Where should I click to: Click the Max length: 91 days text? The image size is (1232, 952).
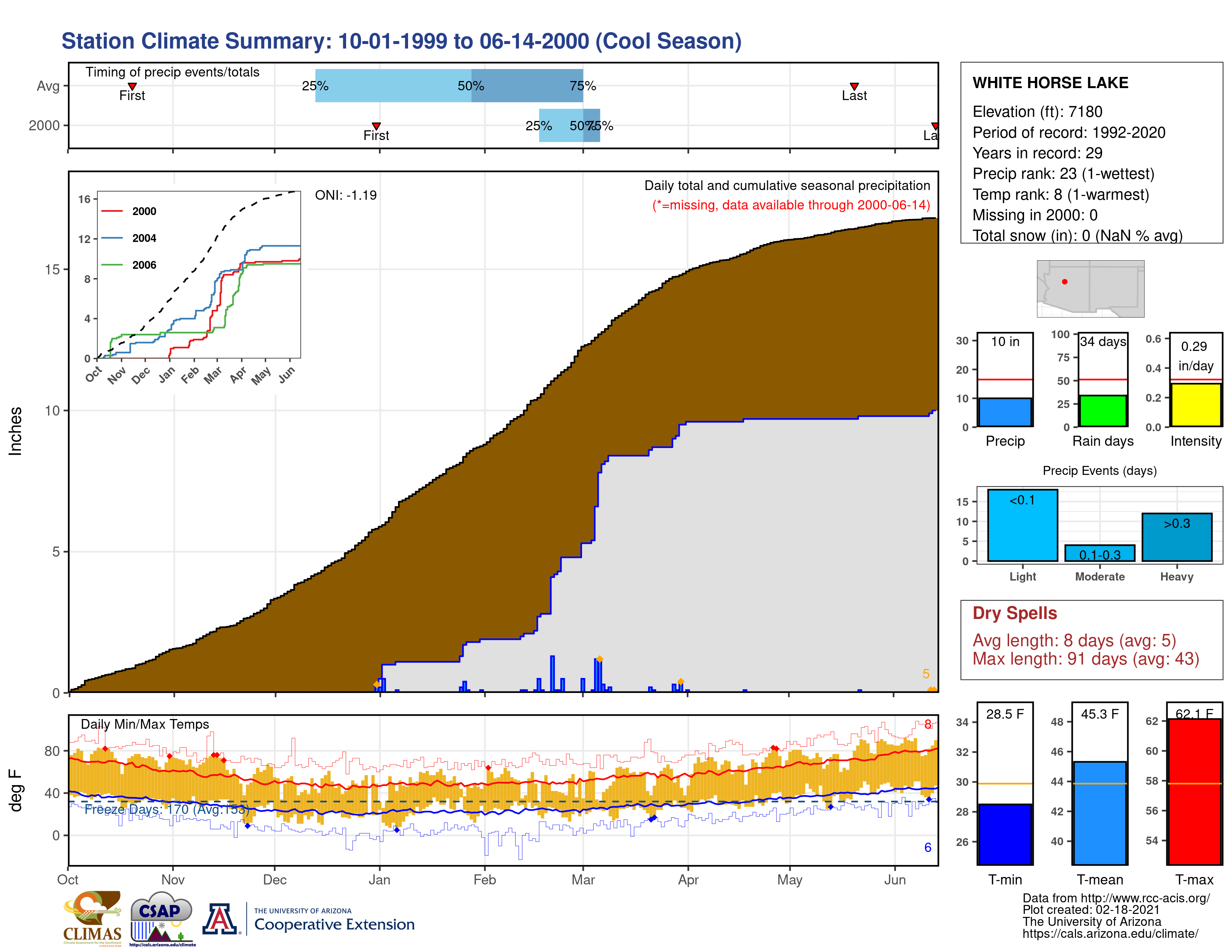click(1085, 659)
